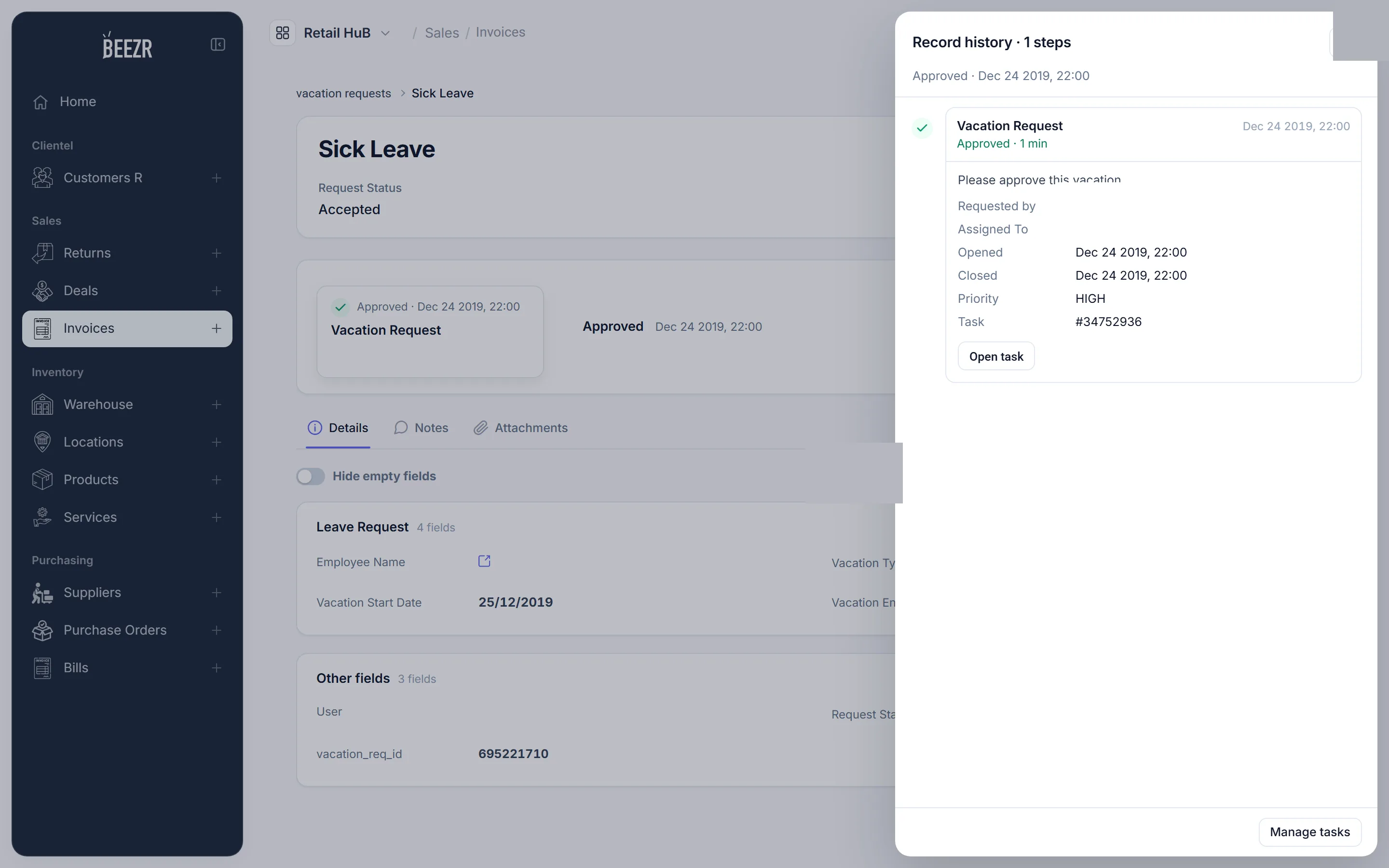1389x868 pixels.
Task: Toggle Hide empty fields switch
Action: pos(311,476)
